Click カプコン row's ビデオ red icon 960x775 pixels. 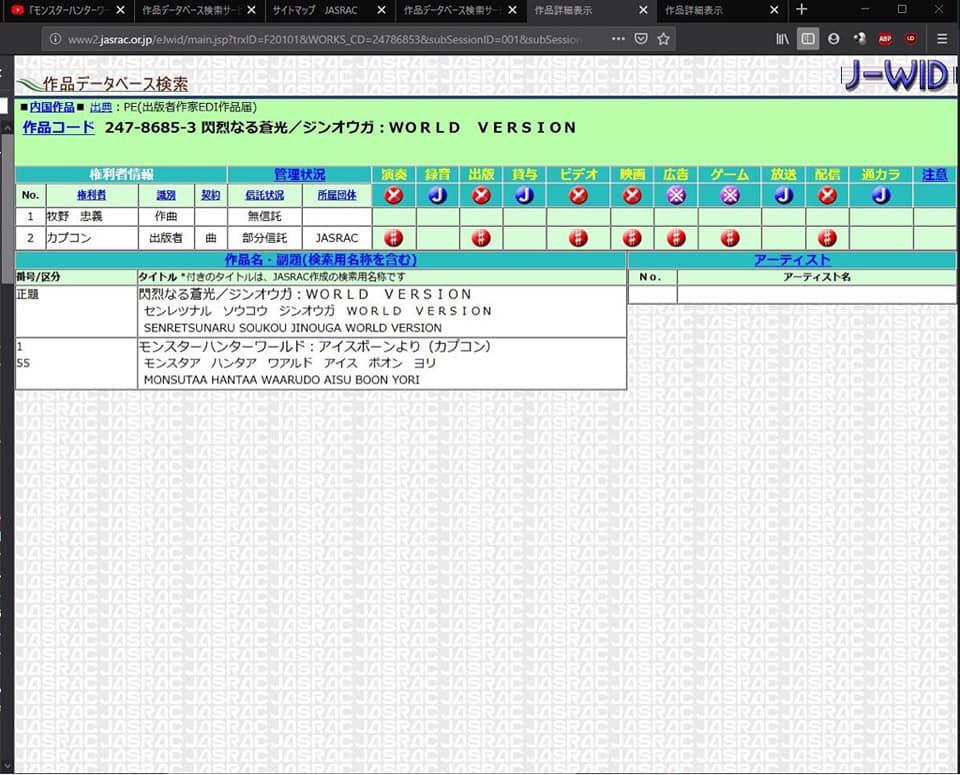coord(578,238)
